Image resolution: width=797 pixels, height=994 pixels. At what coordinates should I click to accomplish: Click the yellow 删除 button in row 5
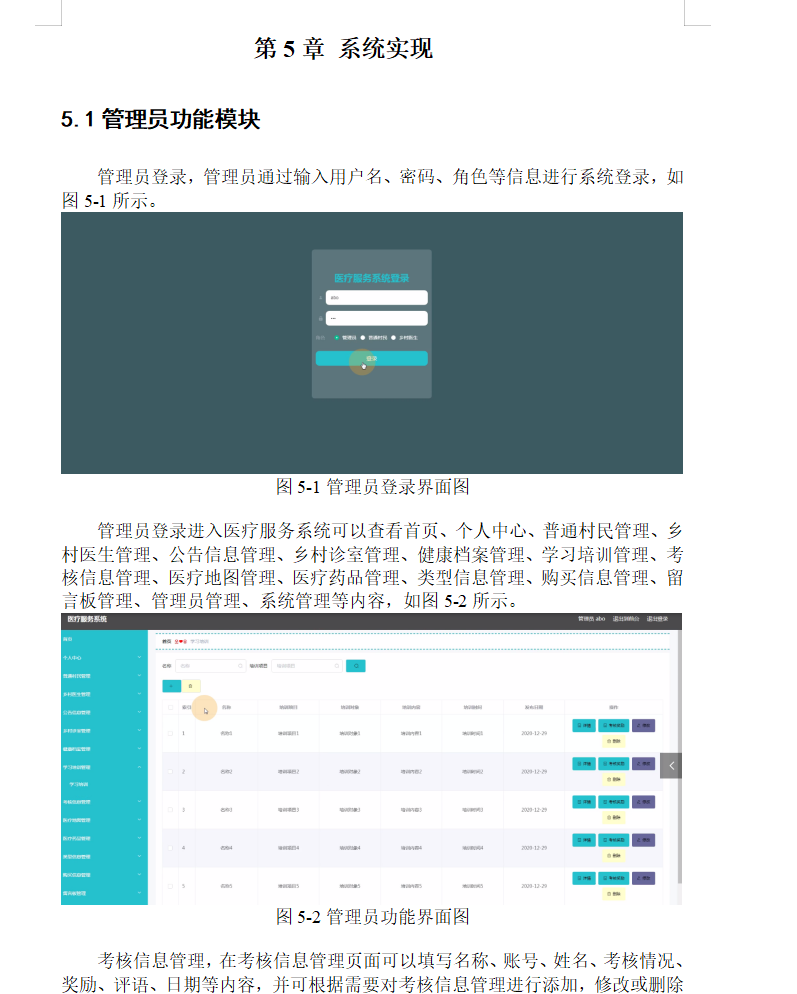click(x=614, y=894)
